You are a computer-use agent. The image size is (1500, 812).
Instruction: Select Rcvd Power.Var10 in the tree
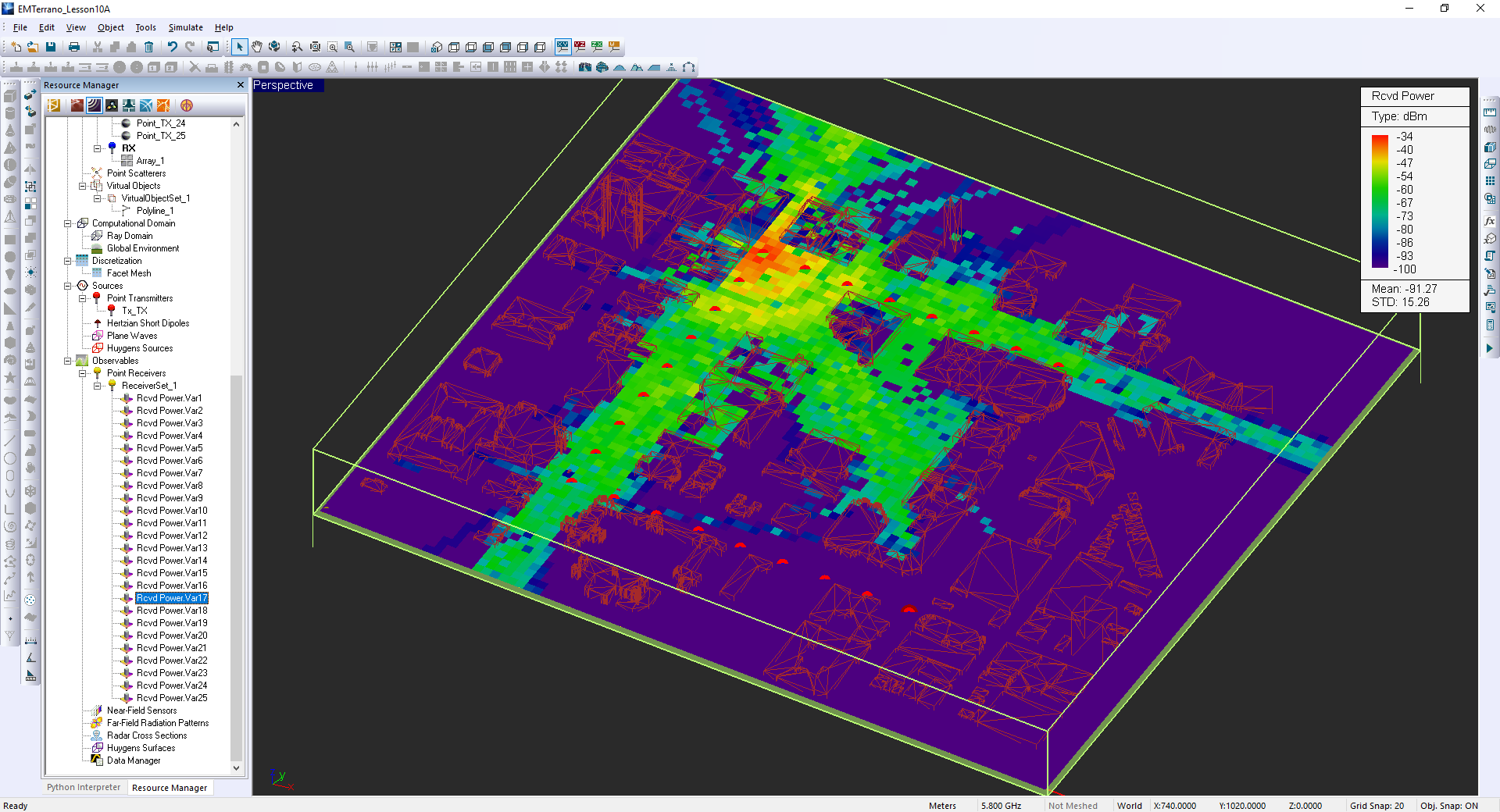(172, 511)
